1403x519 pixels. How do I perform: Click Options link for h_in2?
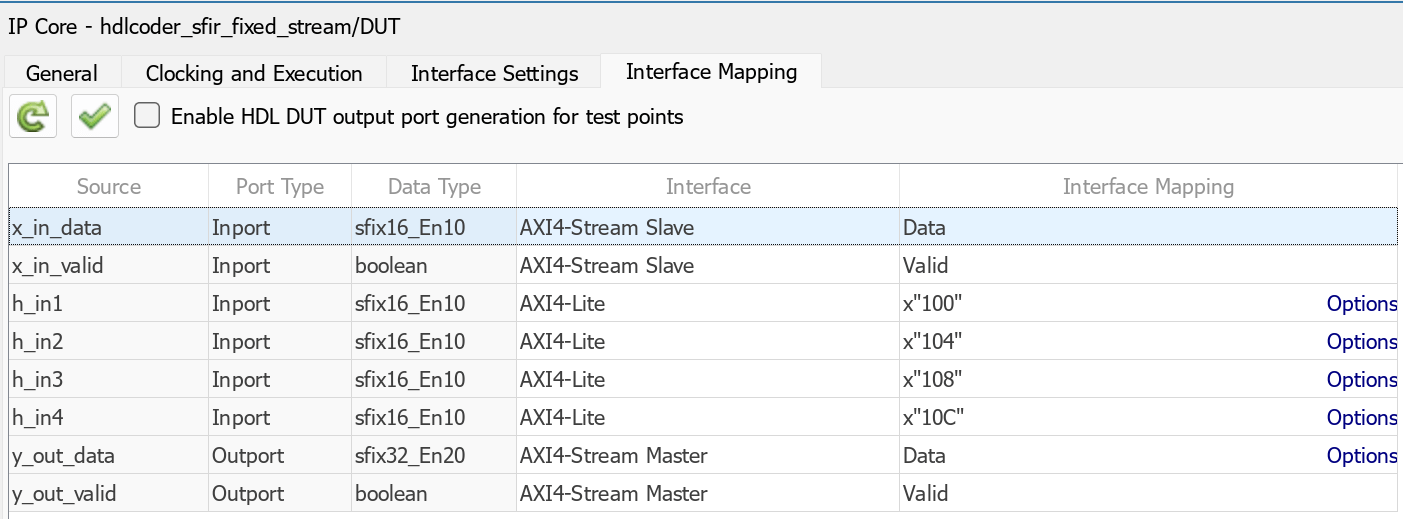click(1361, 342)
